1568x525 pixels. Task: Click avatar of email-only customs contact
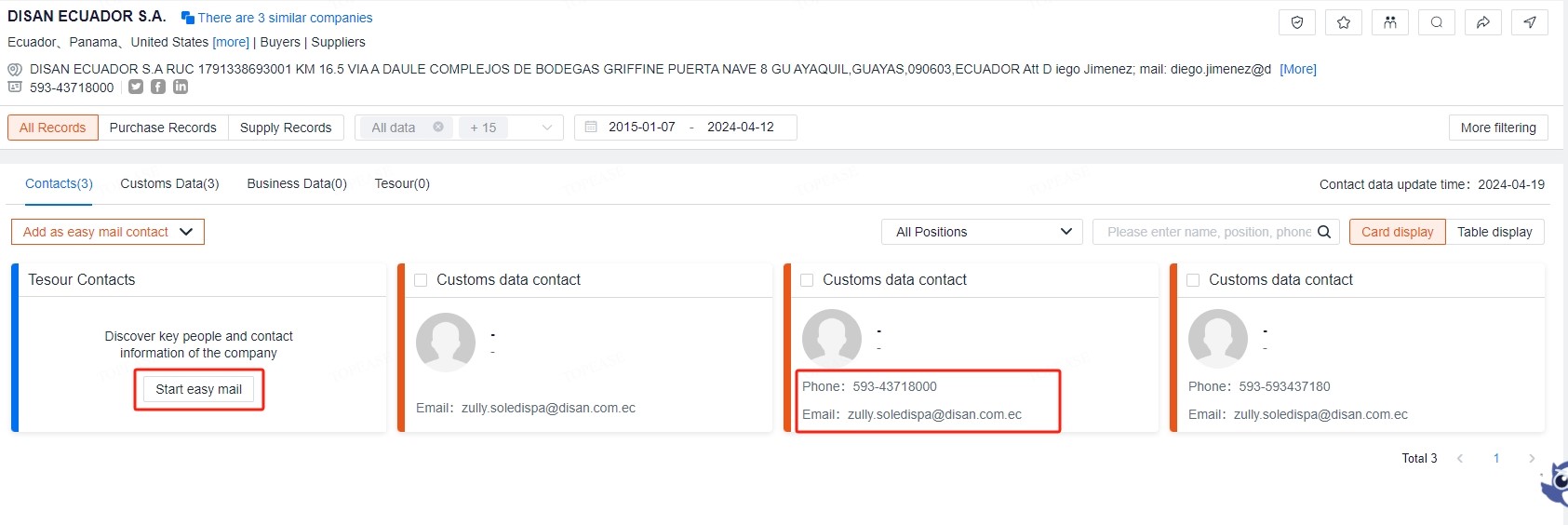(446, 342)
